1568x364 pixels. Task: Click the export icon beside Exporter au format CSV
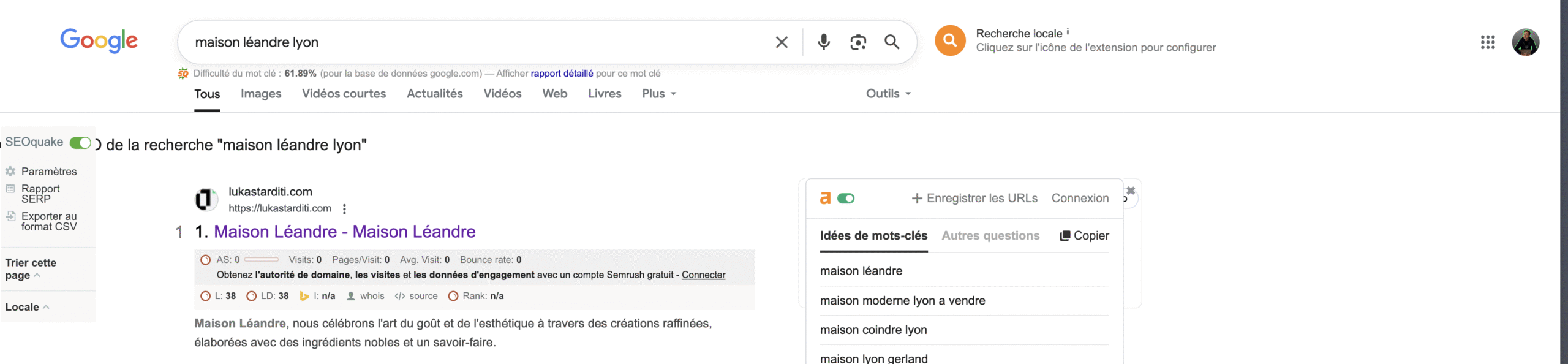(x=10, y=216)
